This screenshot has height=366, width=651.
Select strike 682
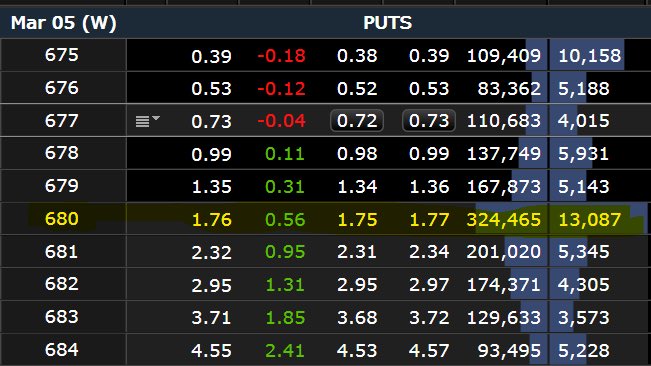pos(62,284)
